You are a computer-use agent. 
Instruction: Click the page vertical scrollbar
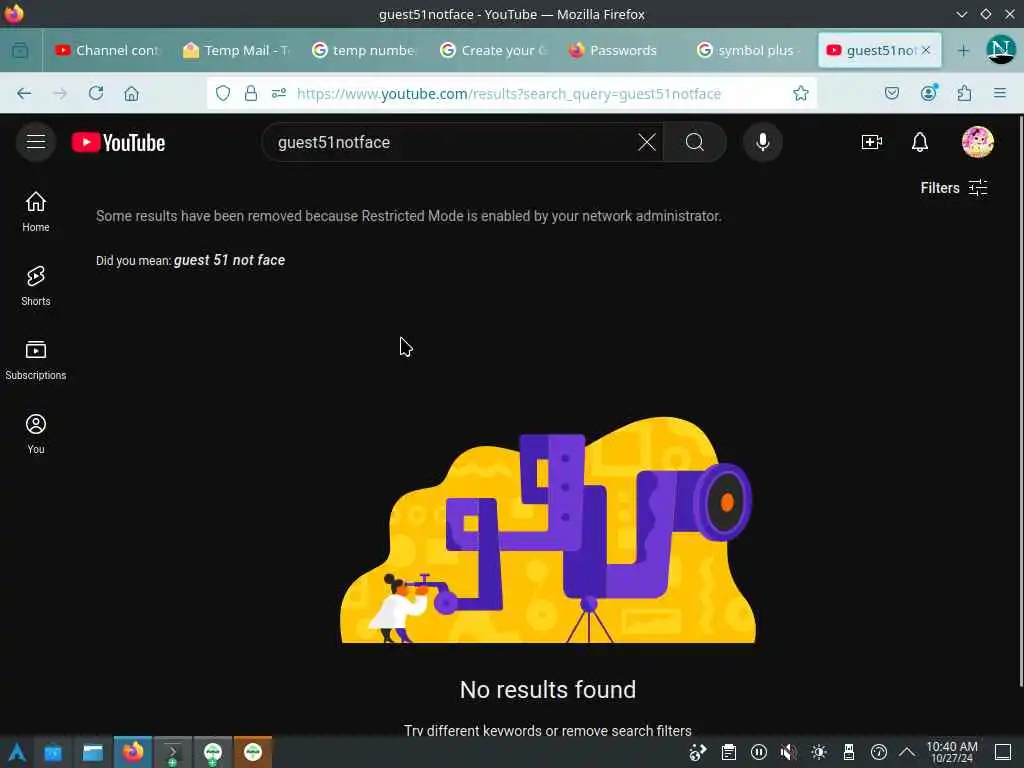[1020, 401]
